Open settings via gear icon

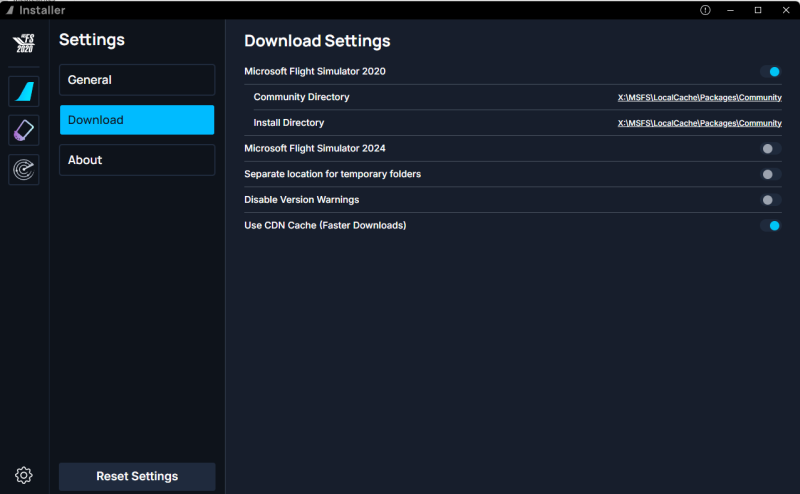tap(23, 475)
